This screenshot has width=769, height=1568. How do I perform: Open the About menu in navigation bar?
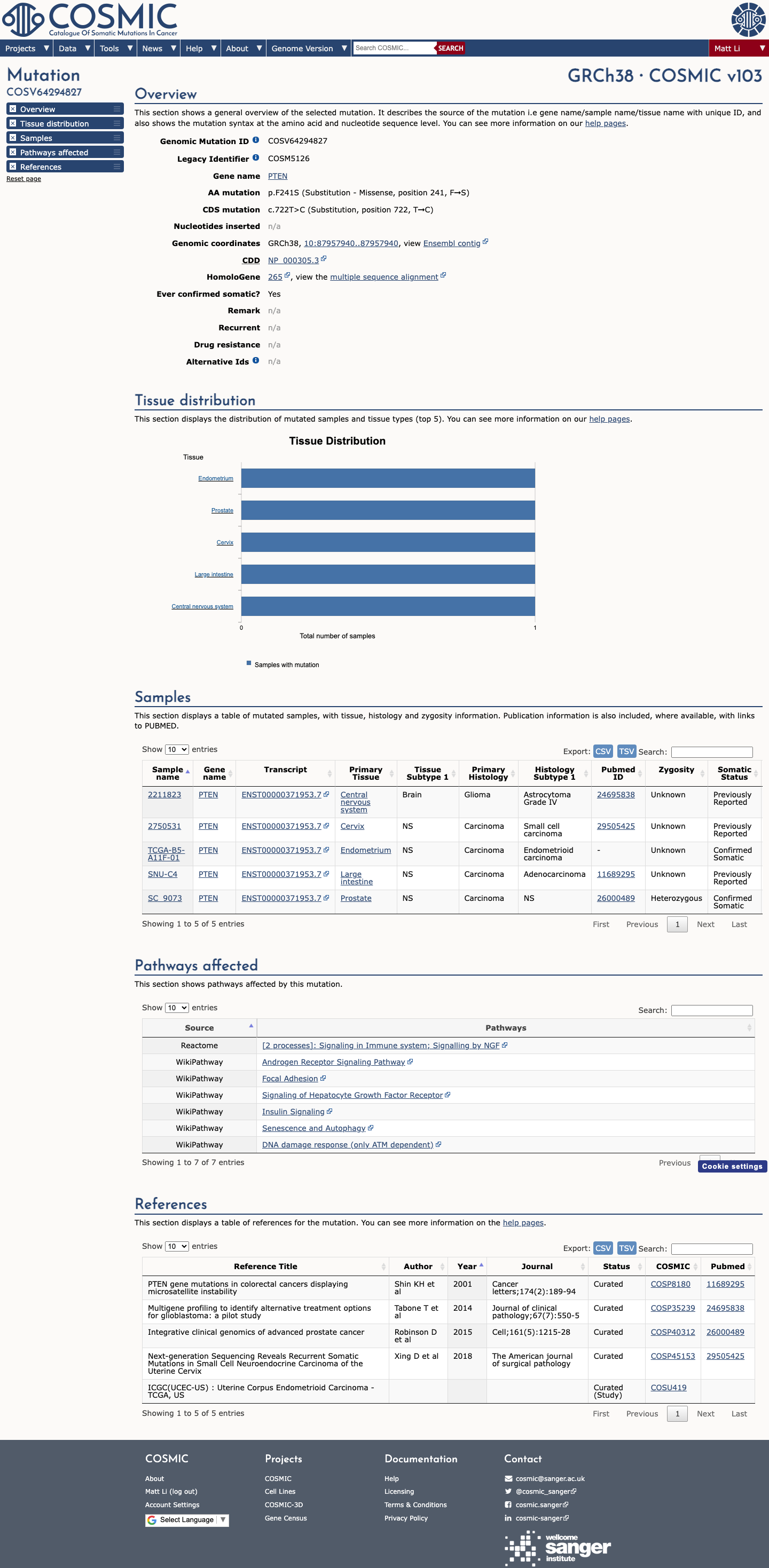click(x=243, y=48)
